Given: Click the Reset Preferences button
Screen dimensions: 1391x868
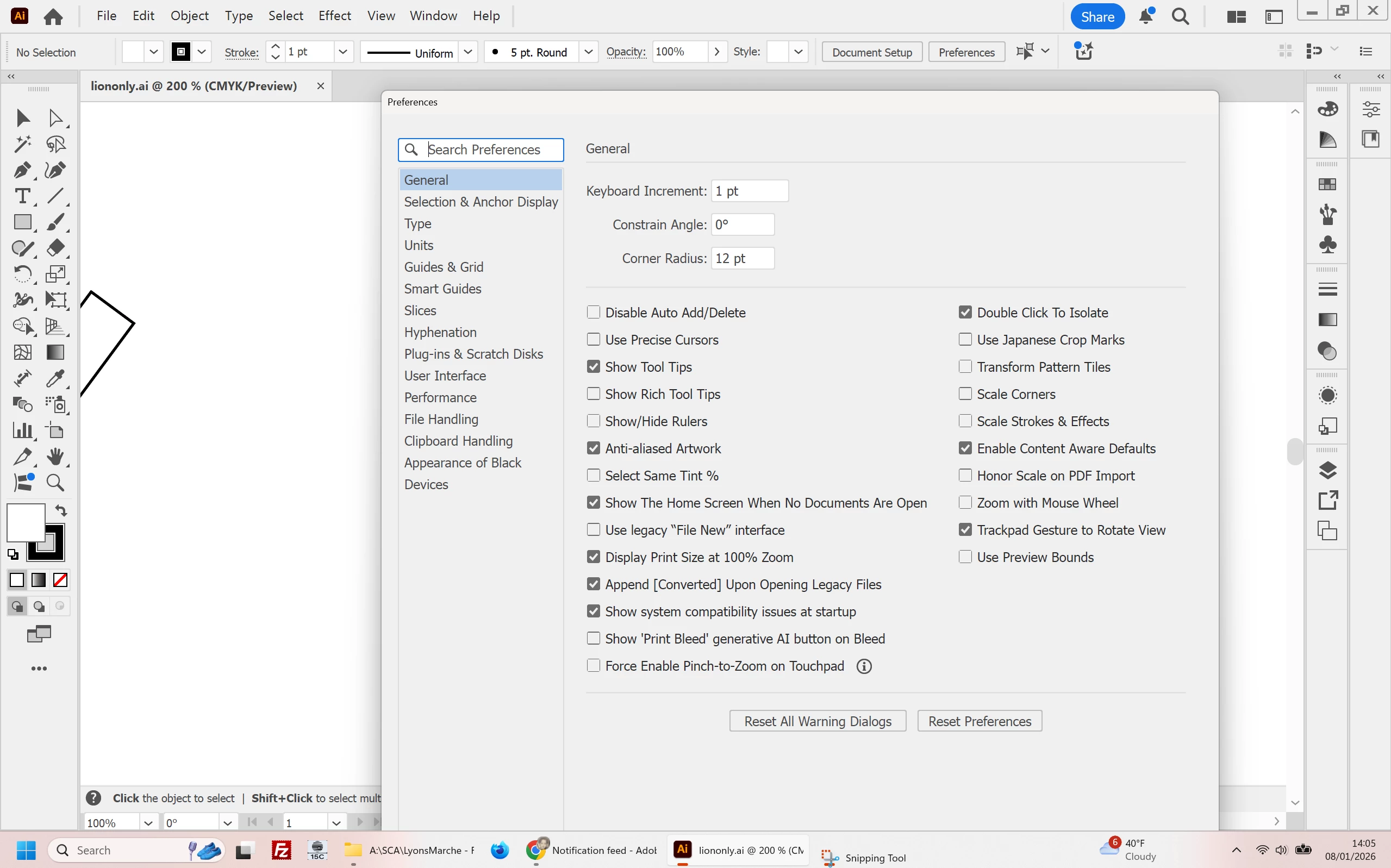Looking at the screenshot, I should click(x=980, y=721).
